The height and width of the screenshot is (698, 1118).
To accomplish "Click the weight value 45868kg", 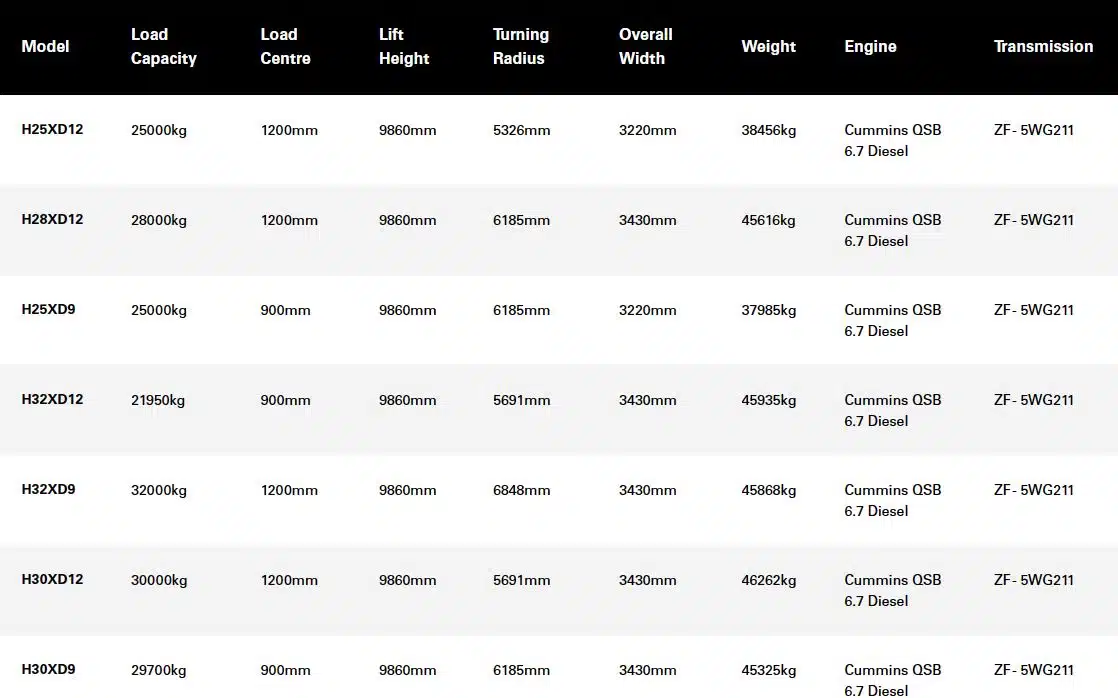I will [769, 491].
